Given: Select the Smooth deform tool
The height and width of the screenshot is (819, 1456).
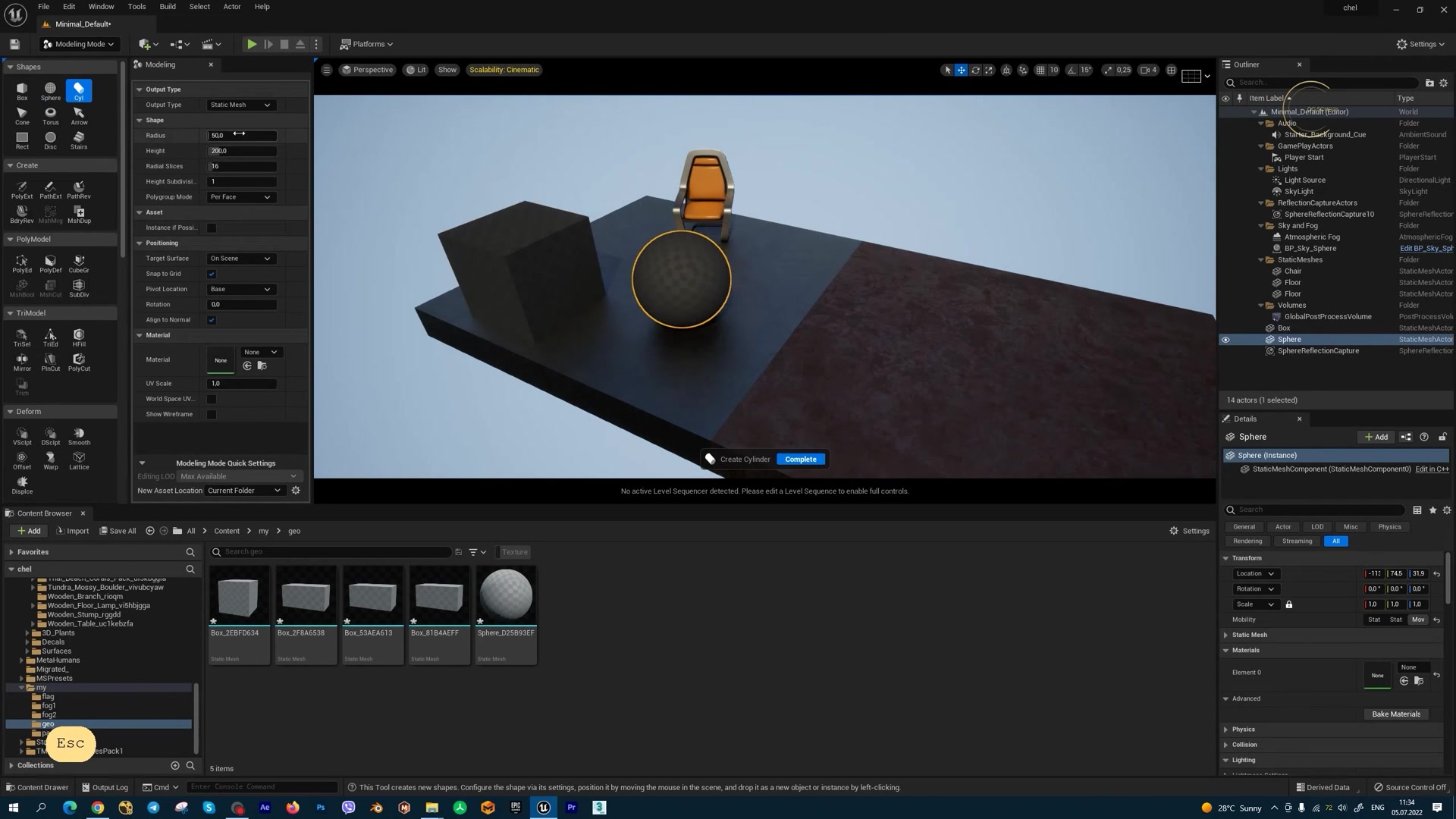Looking at the screenshot, I should (x=79, y=435).
